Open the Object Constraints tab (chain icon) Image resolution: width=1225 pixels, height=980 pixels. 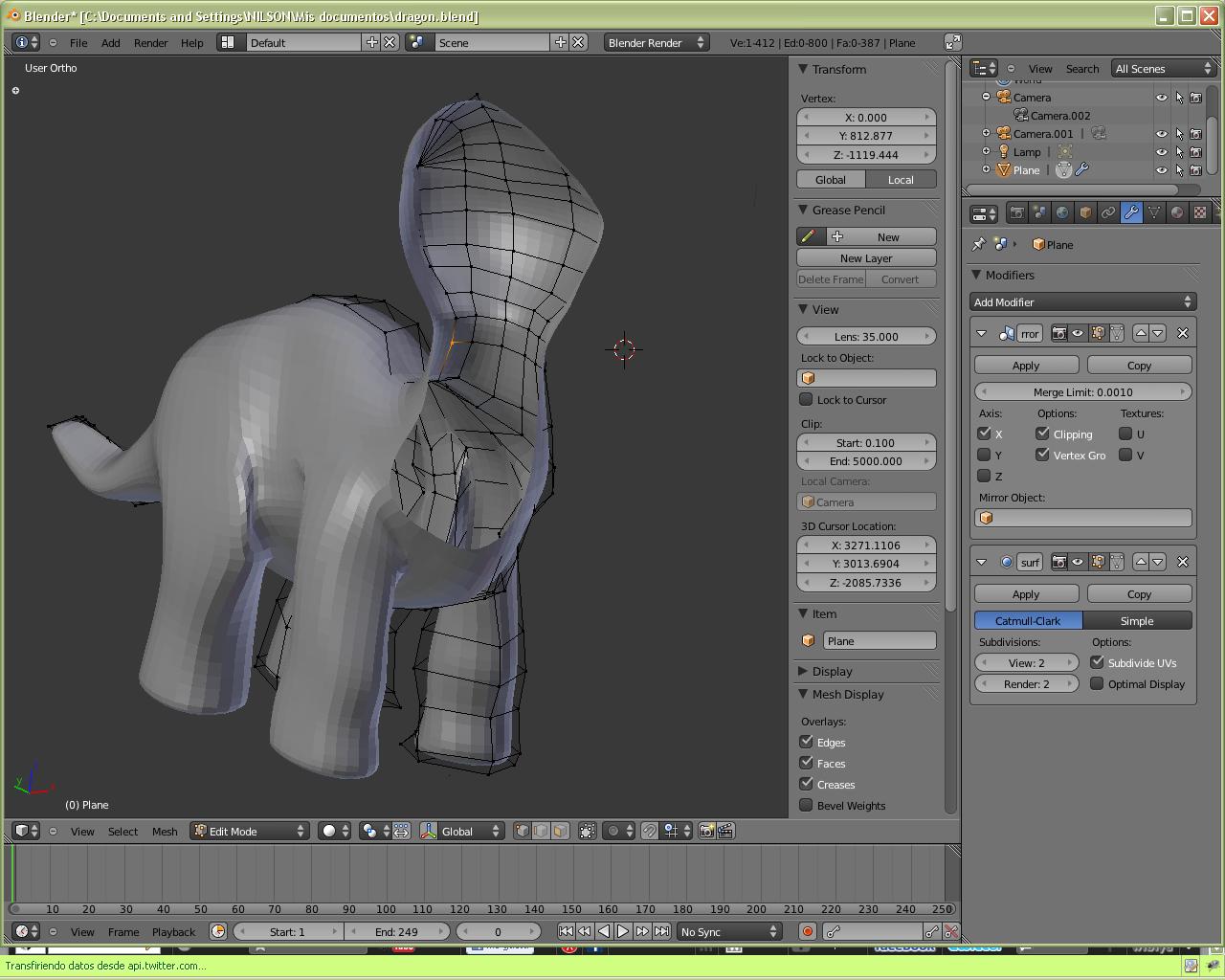[x=1108, y=212]
